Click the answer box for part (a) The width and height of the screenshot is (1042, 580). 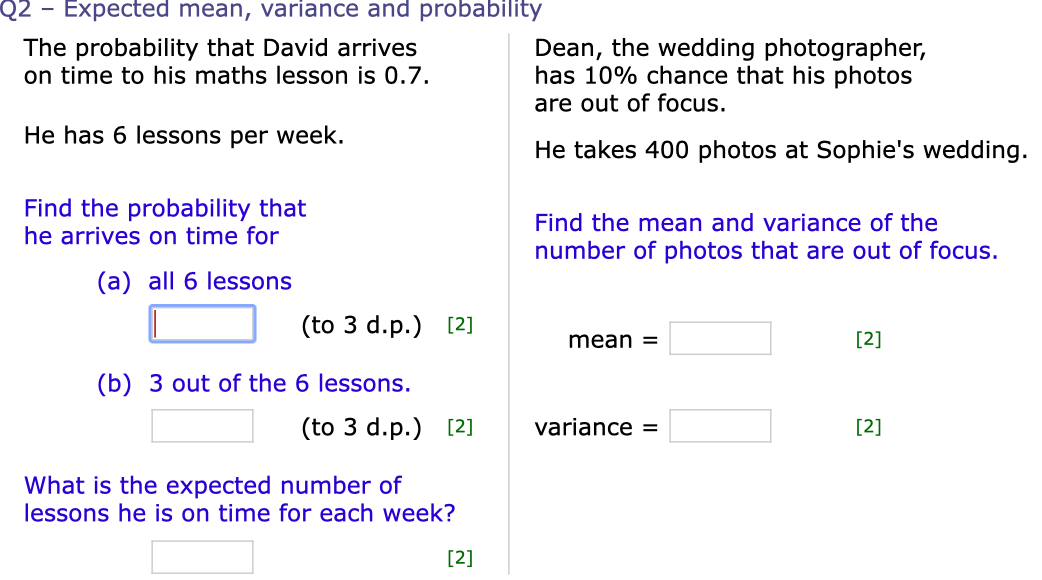click(x=202, y=323)
